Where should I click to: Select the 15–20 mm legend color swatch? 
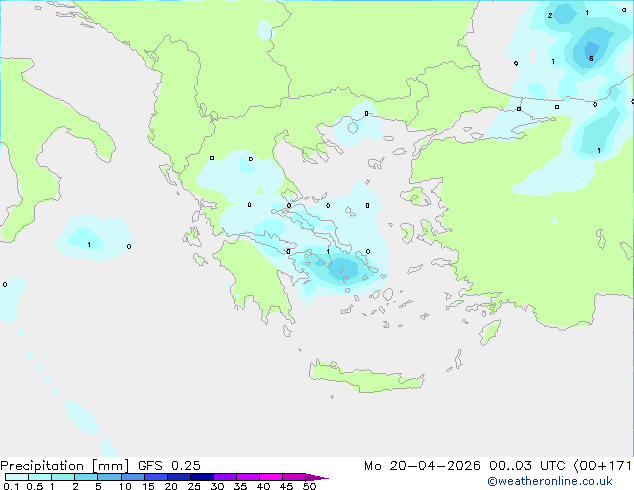pyautogui.click(x=155, y=477)
